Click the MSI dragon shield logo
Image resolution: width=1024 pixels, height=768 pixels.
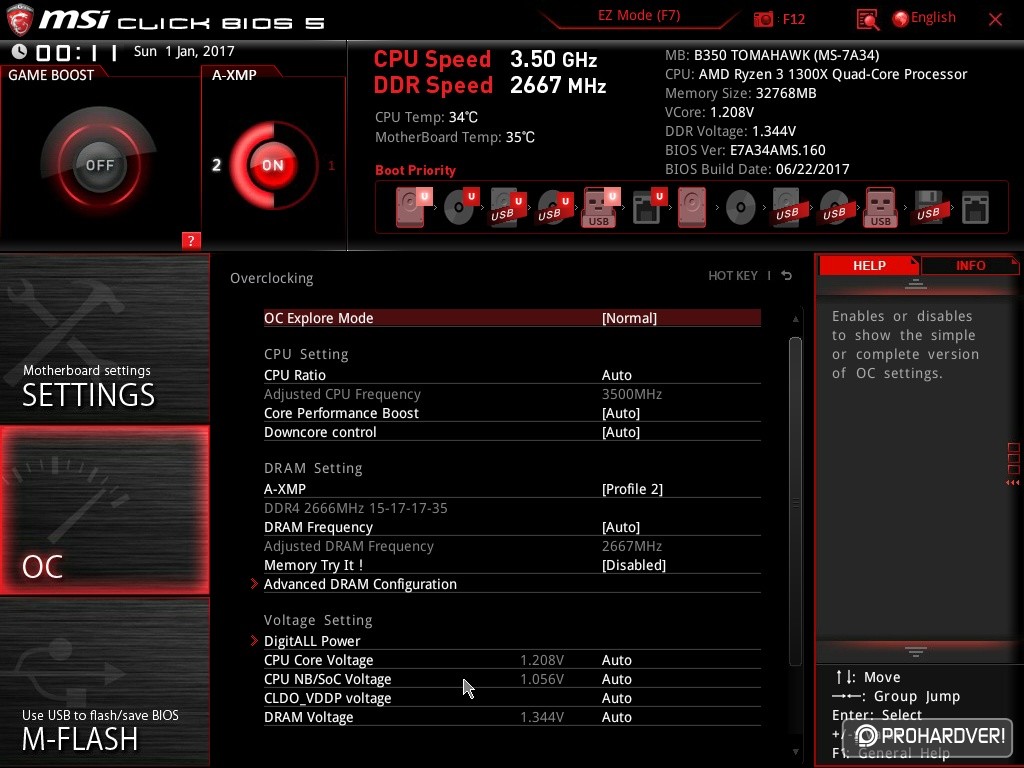(x=19, y=19)
